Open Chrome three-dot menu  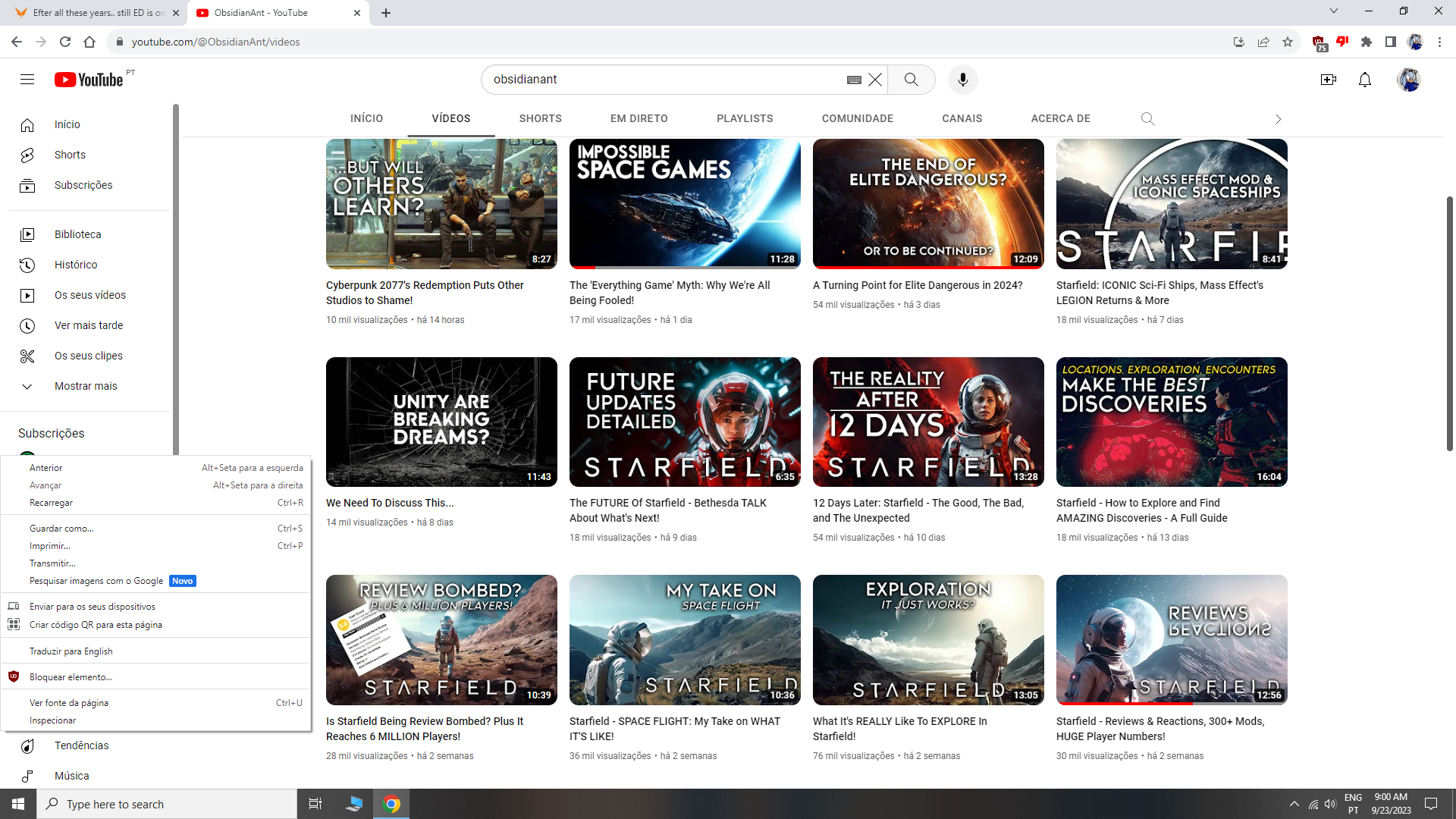click(1439, 42)
